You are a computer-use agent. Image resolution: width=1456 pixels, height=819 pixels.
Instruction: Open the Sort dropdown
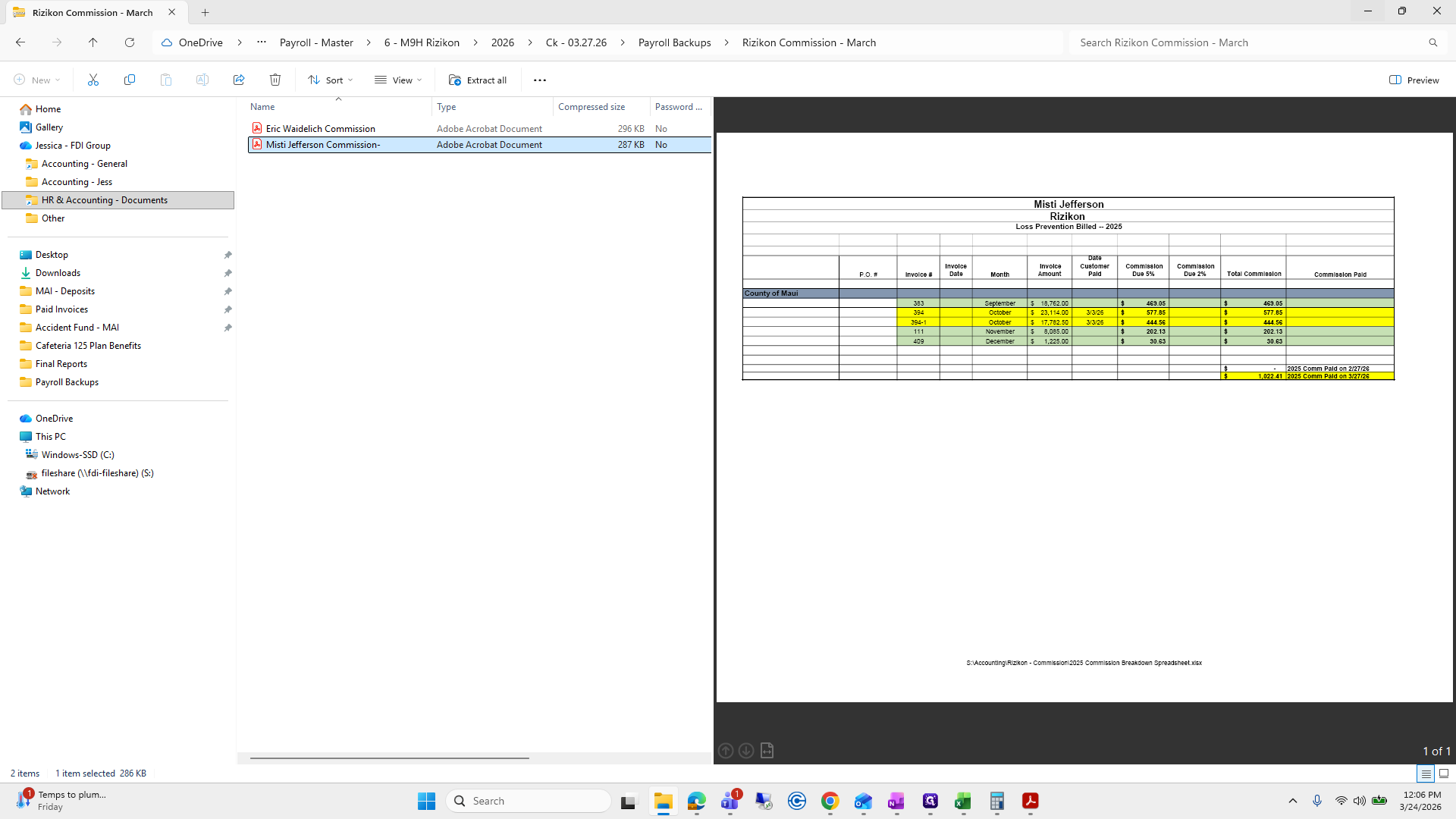pos(331,80)
